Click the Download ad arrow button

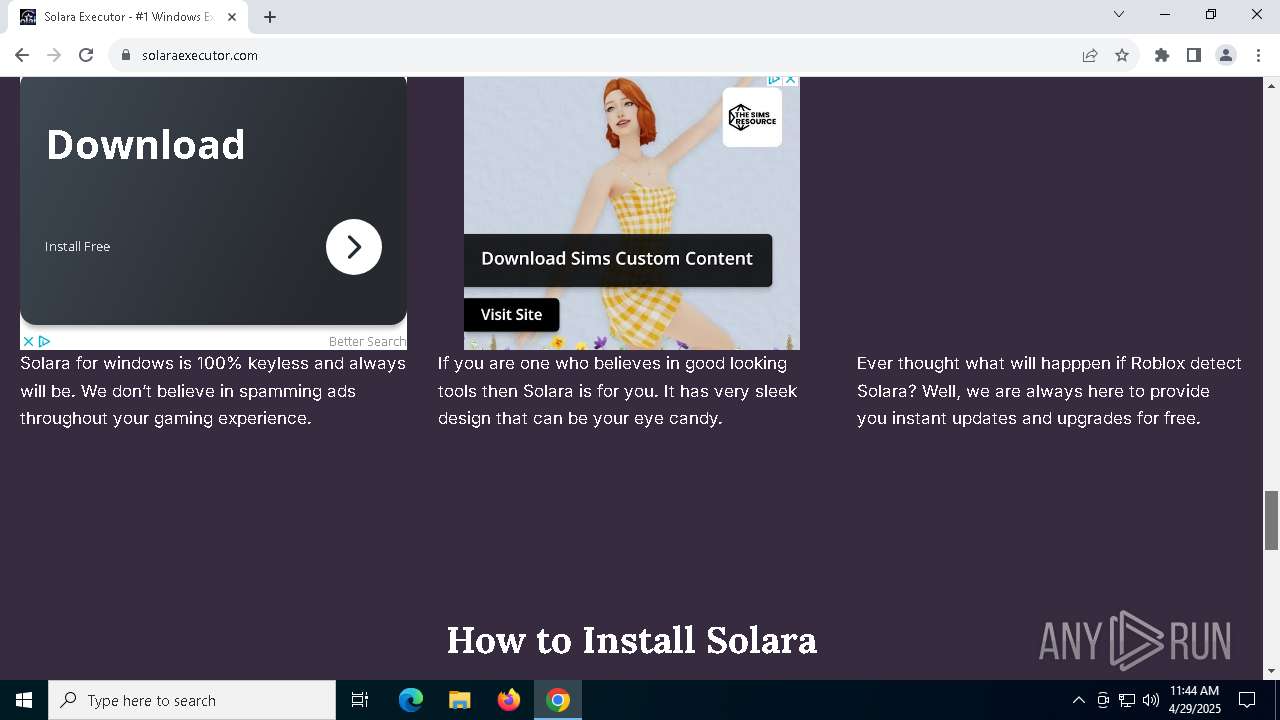[354, 247]
